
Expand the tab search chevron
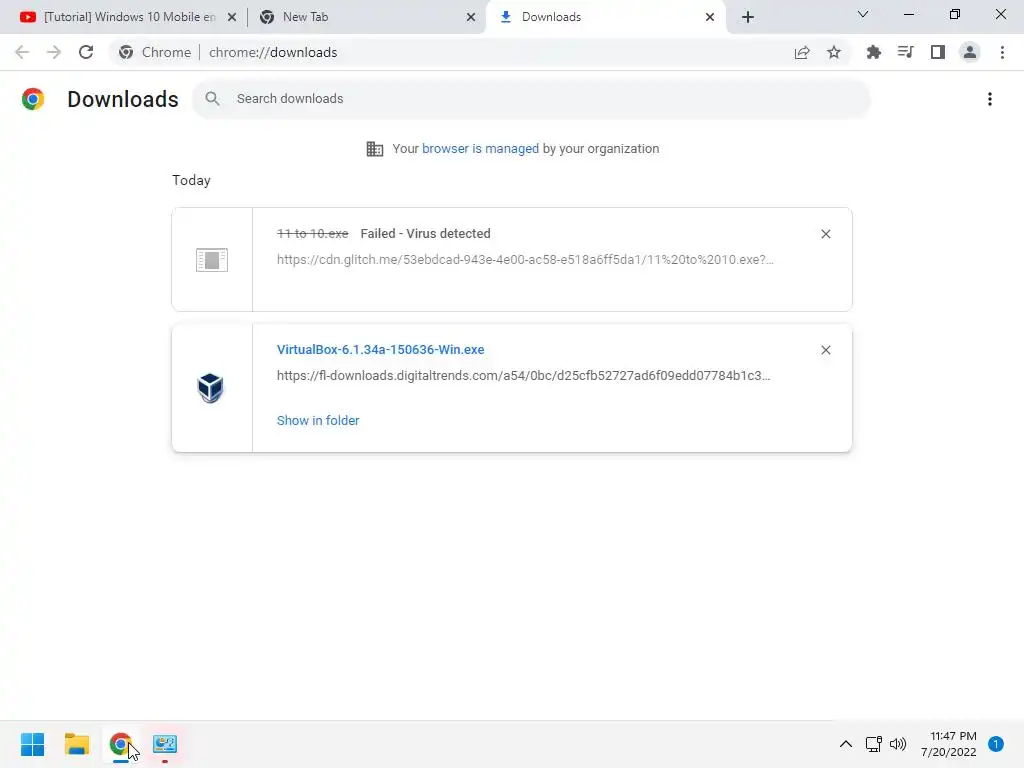(863, 14)
